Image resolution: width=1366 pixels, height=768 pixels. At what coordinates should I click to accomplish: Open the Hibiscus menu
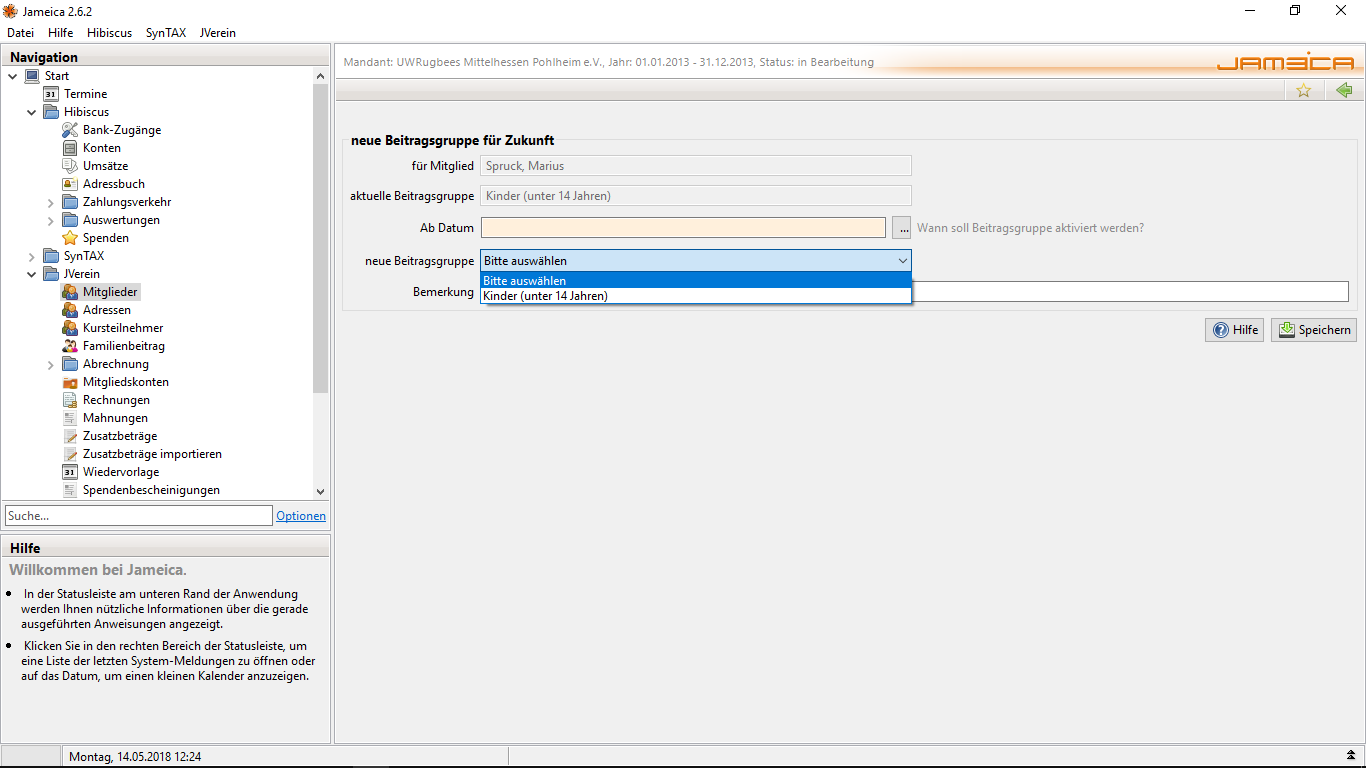[109, 33]
